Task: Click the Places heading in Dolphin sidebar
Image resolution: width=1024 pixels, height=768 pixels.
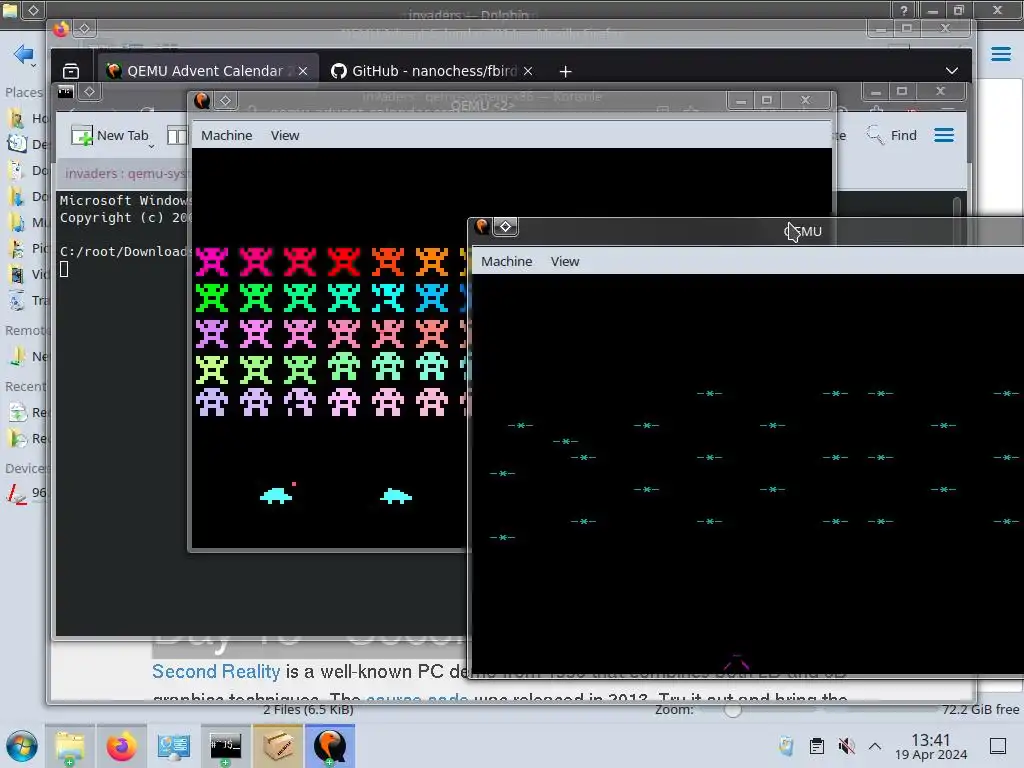Action: pyautogui.click(x=24, y=92)
